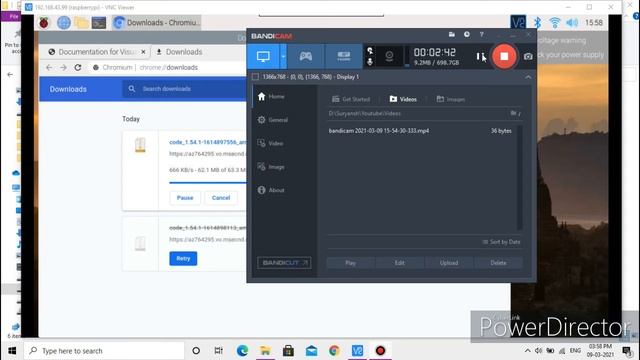
Task: Switch to Videos tab
Action: tap(403, 99)
